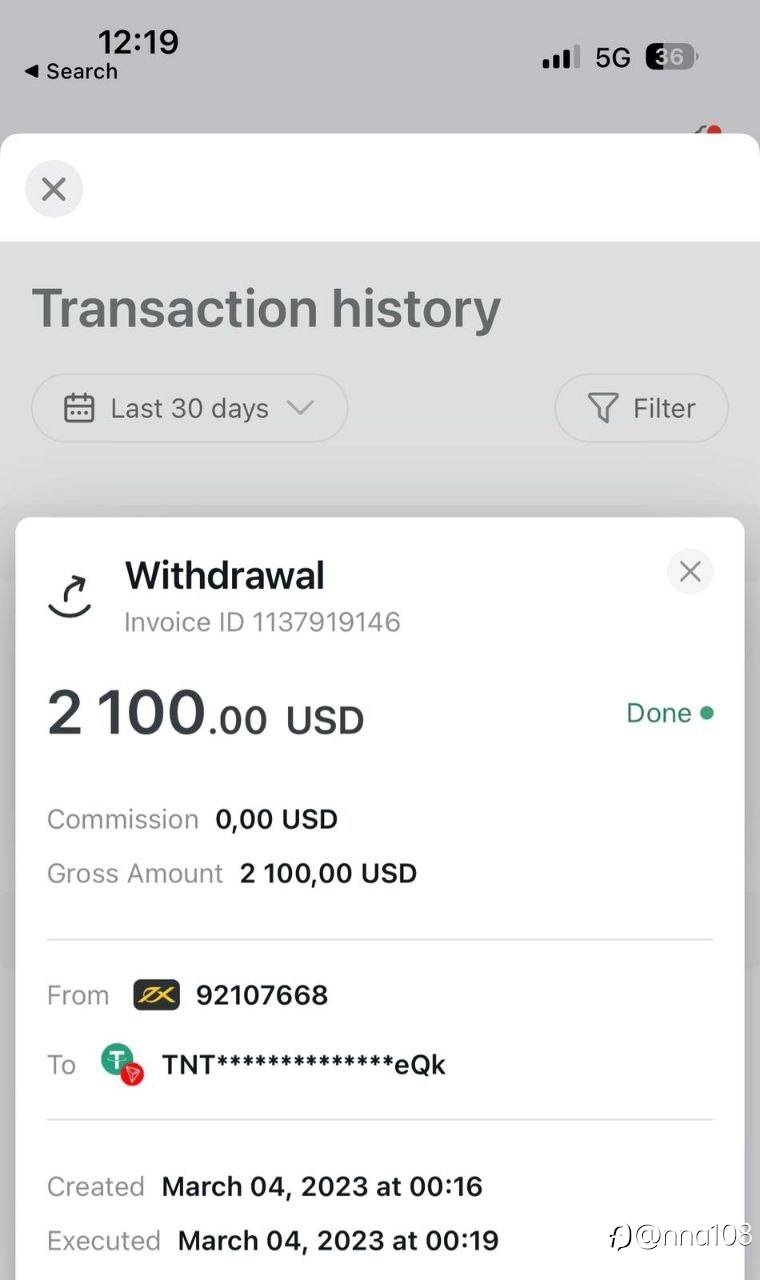Tap the cellular signal bars icon
This screenshot has height=1280, width=760.
tap(561, 58)
